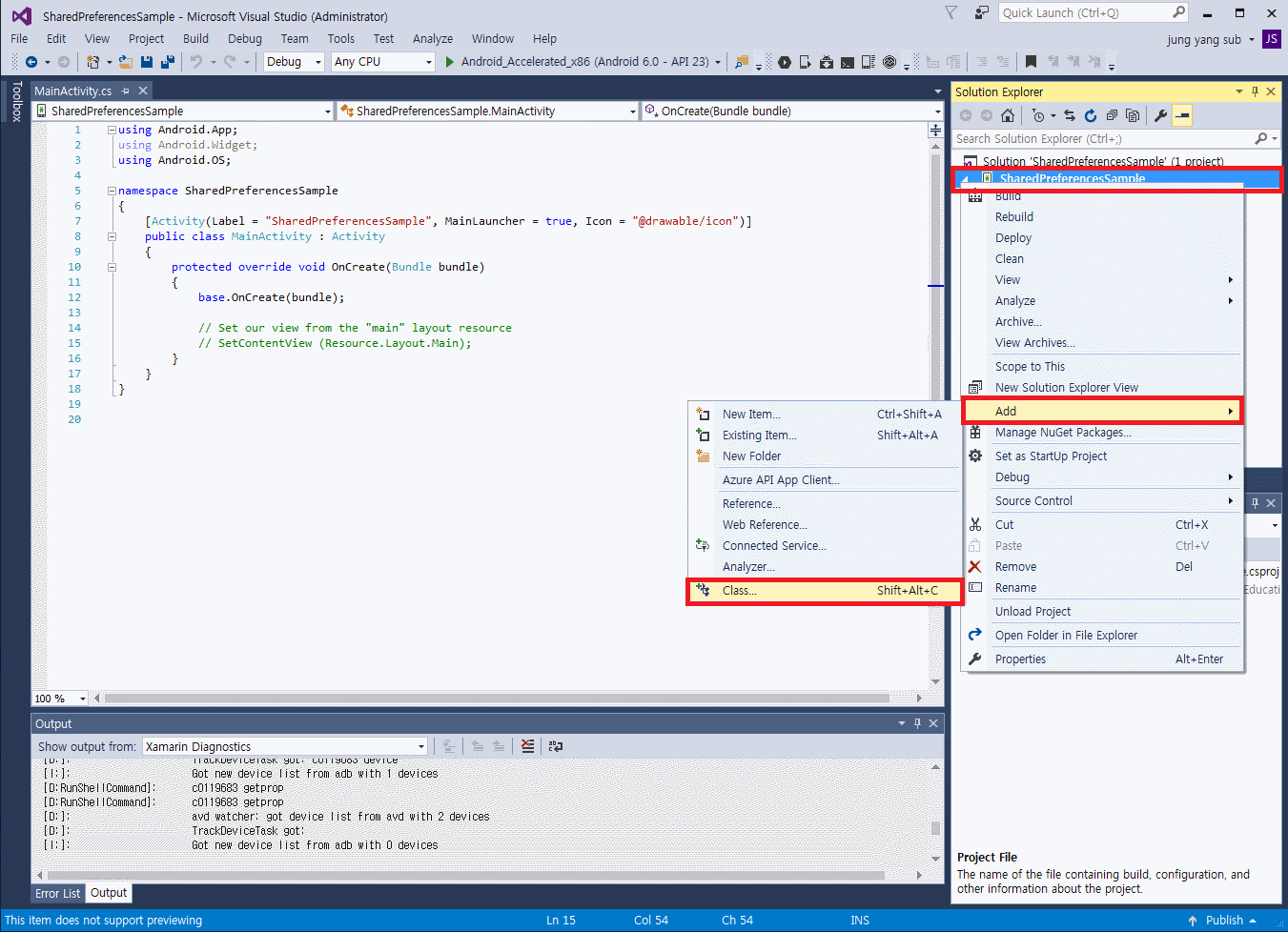Toggle auto hide pin on Output panel
This screenshot has height=932, width=1288.
917,723
